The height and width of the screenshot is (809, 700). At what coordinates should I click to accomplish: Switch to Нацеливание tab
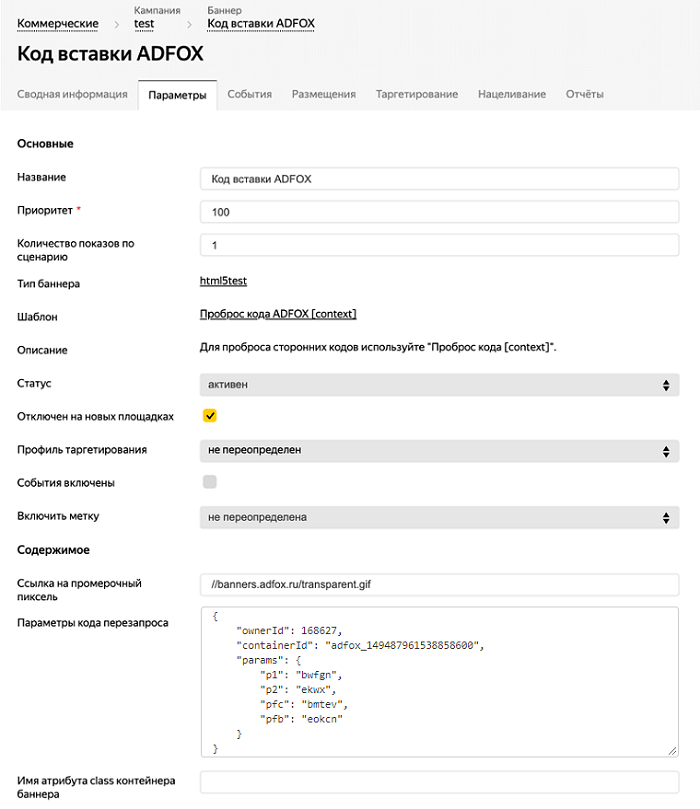point(511,94)
